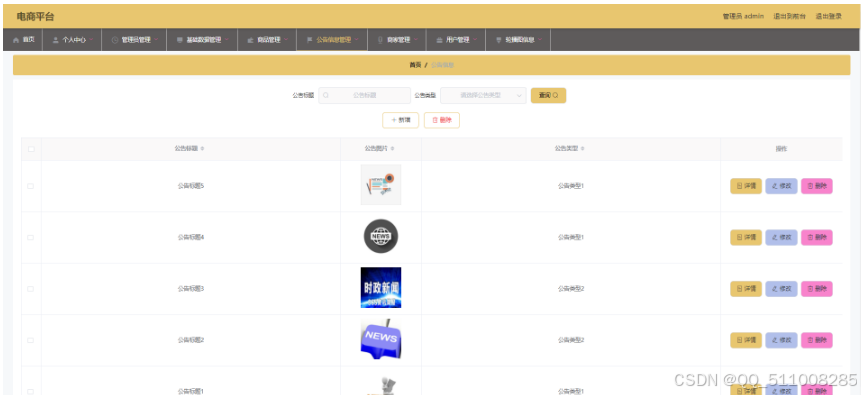Image resolution: width=861 pixels, height=395 pixels.
Task: Click the 操作 column header
Action: click(781, 149)
